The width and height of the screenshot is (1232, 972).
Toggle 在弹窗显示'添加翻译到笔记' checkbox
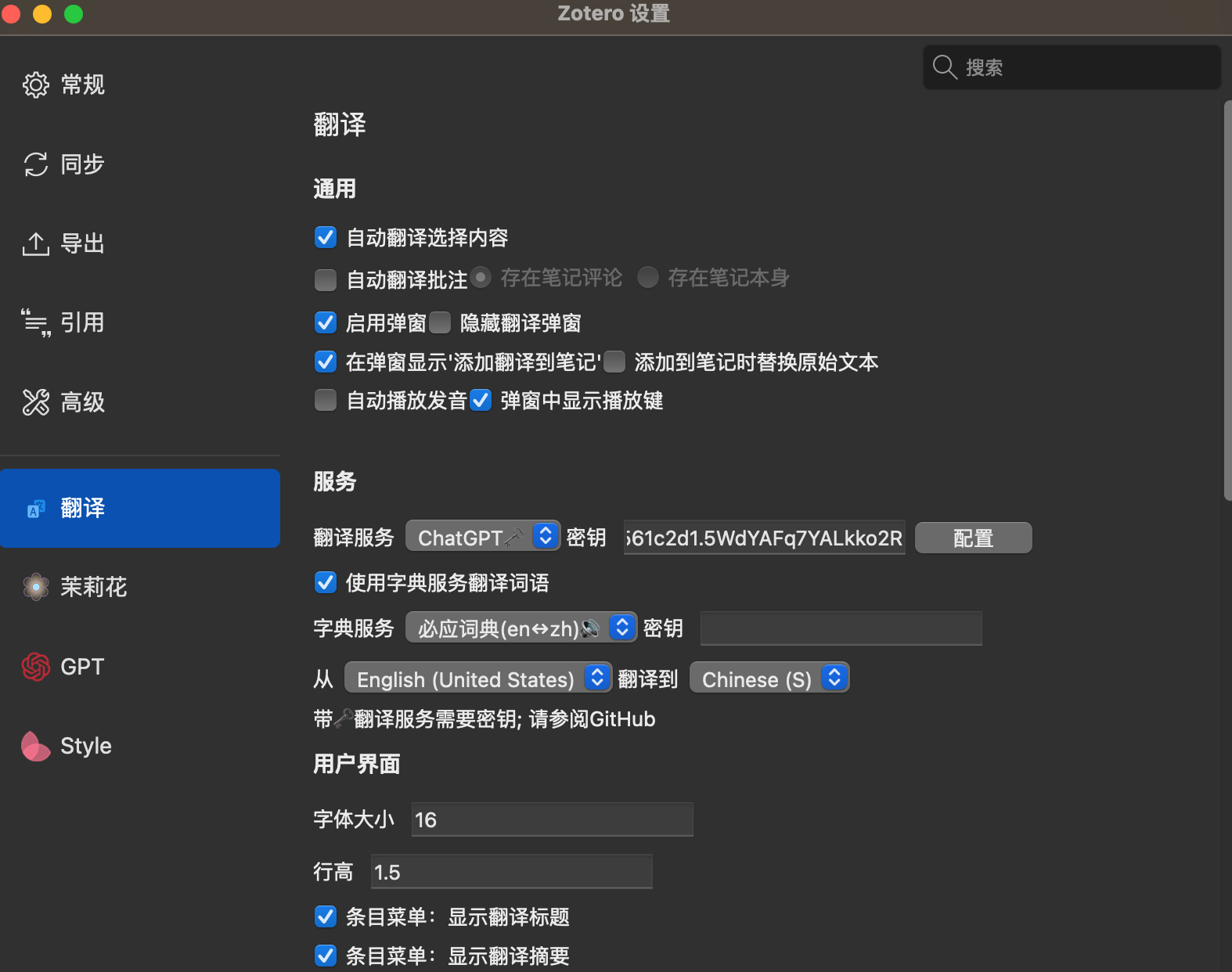(326, 362)
